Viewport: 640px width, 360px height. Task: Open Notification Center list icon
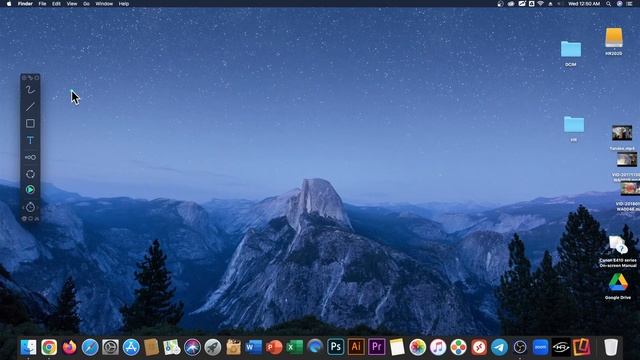629,4
